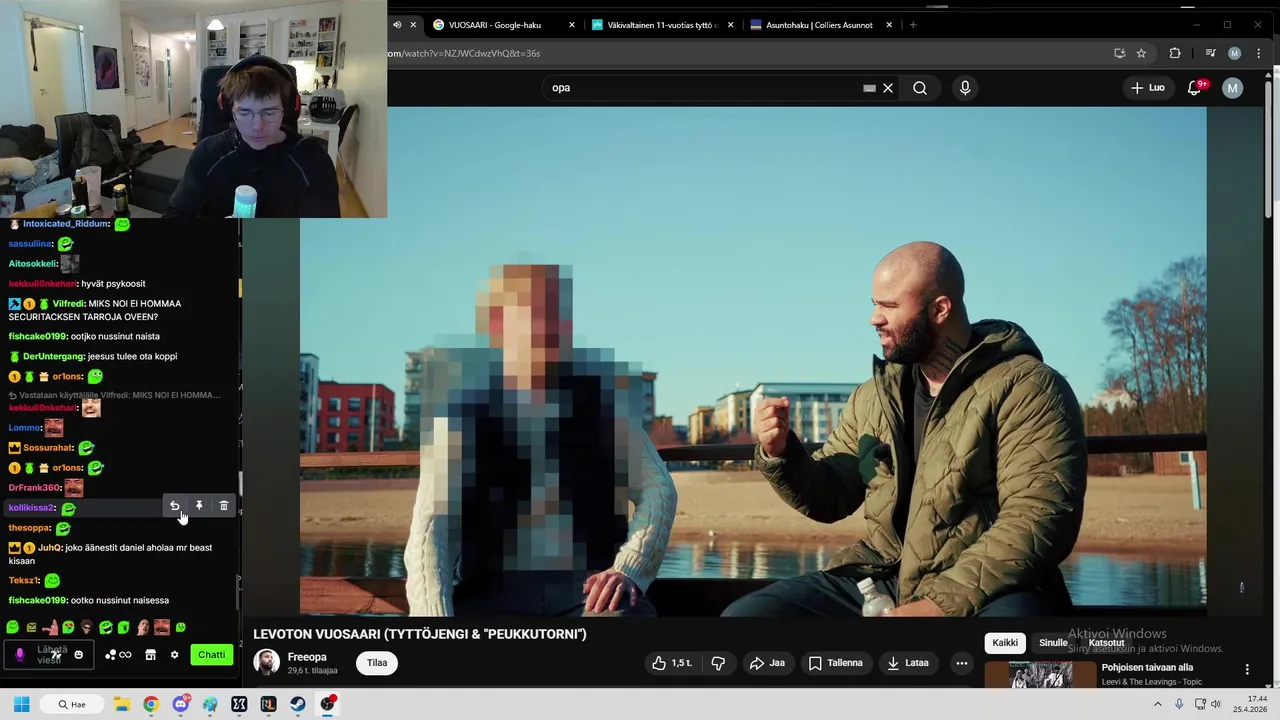Share the video with Jaa
Viewport: 1280px width, 720px height.
(x=767, y=663)
